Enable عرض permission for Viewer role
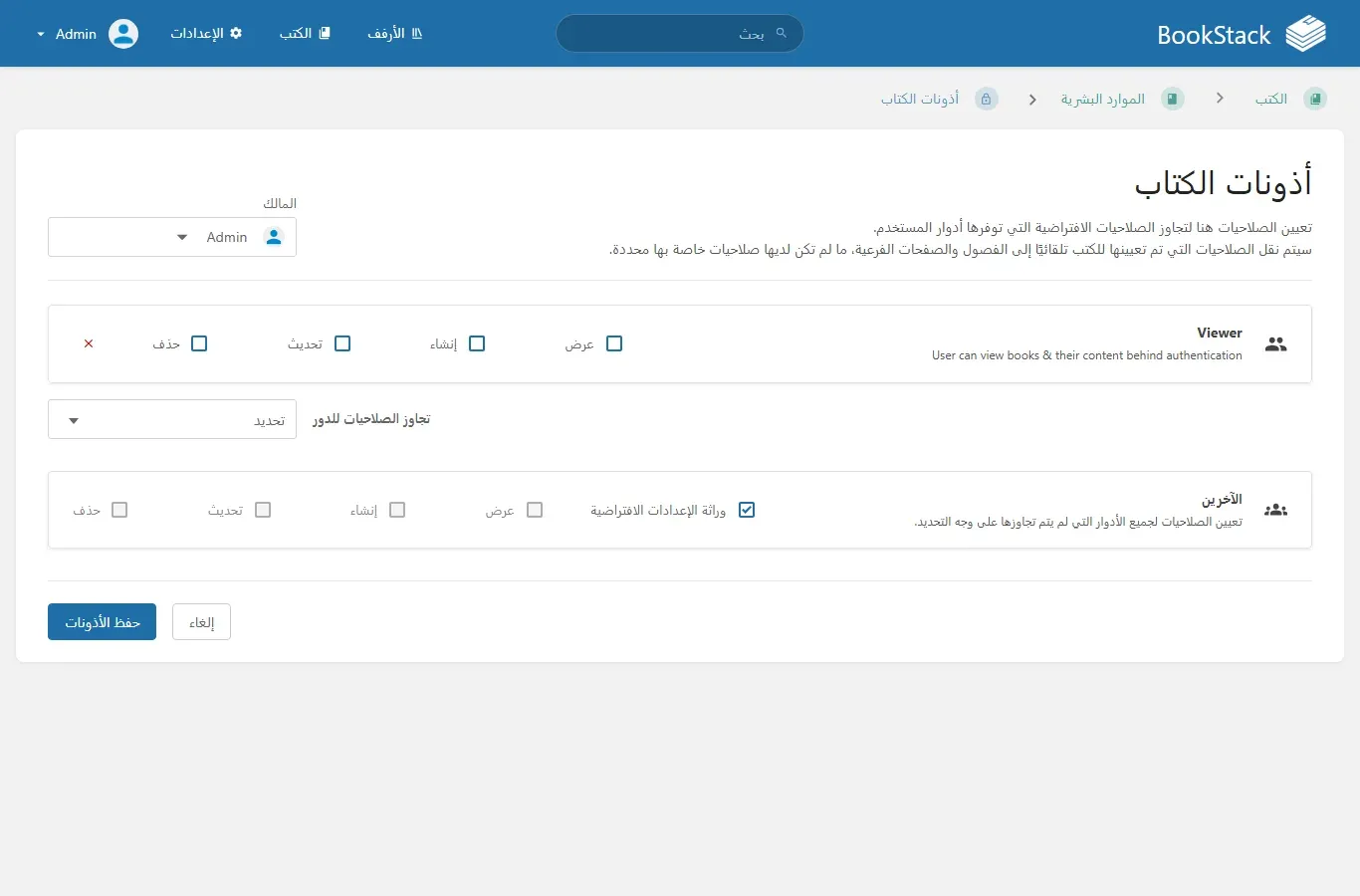This screenshot has height=896, width=1360. click(614, 343)
